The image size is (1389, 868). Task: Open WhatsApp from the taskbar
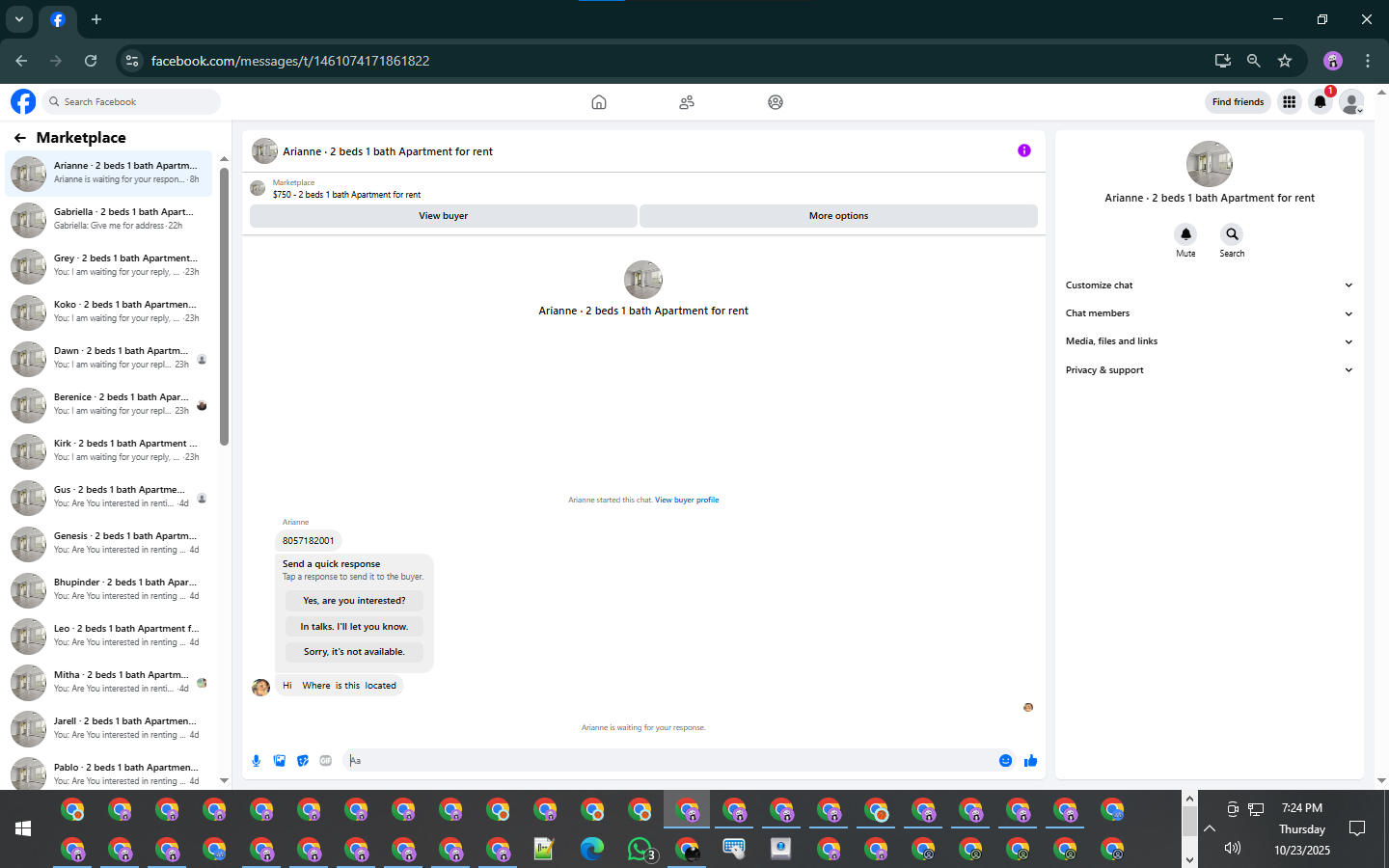tap(640, 849)
